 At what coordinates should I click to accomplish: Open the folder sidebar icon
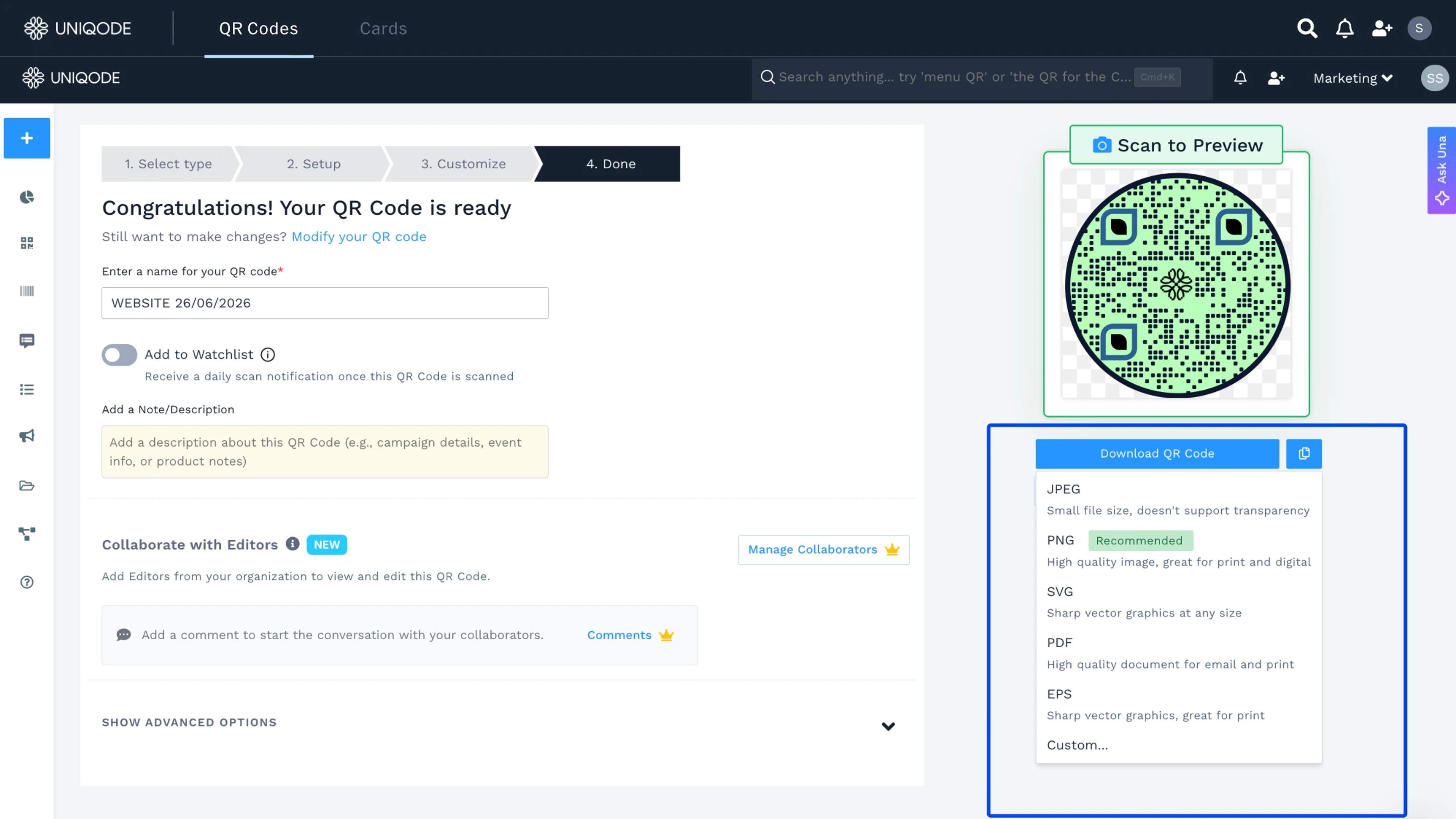click(27, 485)
